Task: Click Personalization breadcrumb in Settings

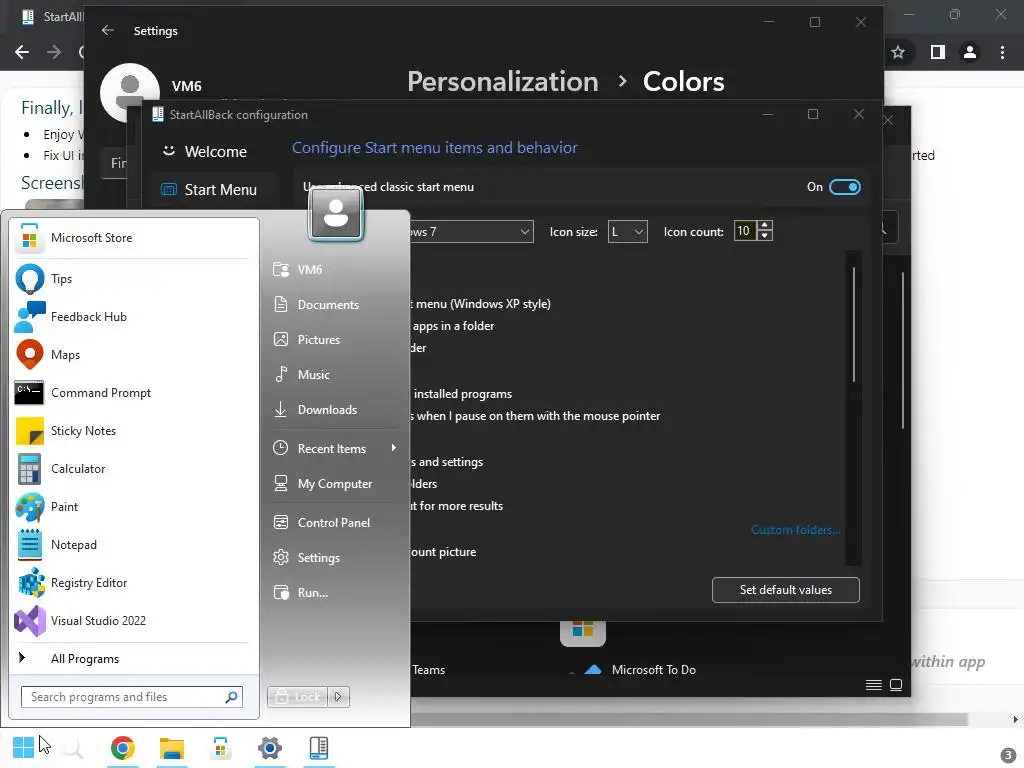Action: click(x=503, y=82)
